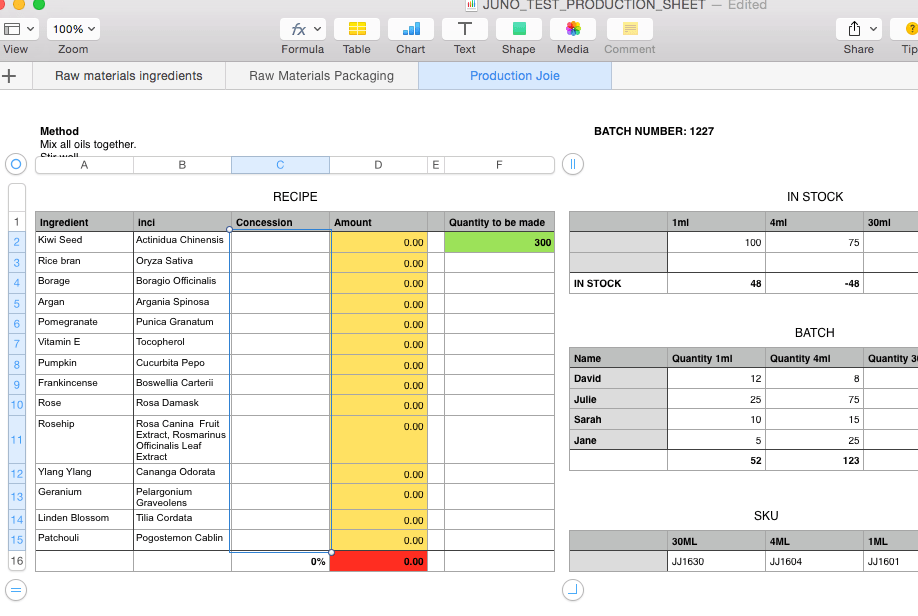
Task: Open the Formula tool
Action: [x=296, y=31]
